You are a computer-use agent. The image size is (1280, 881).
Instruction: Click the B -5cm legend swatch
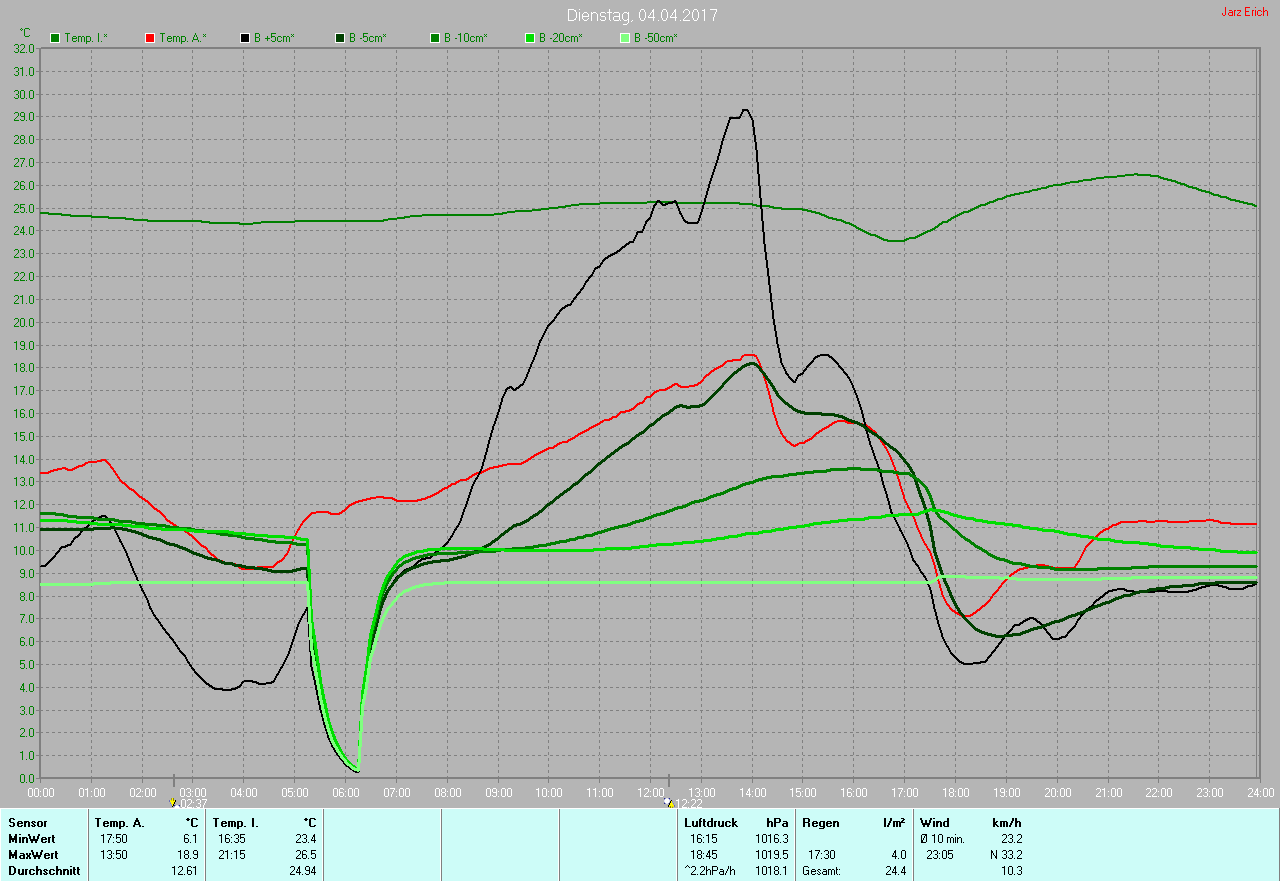pyautogui.click(x=340, y=38)
